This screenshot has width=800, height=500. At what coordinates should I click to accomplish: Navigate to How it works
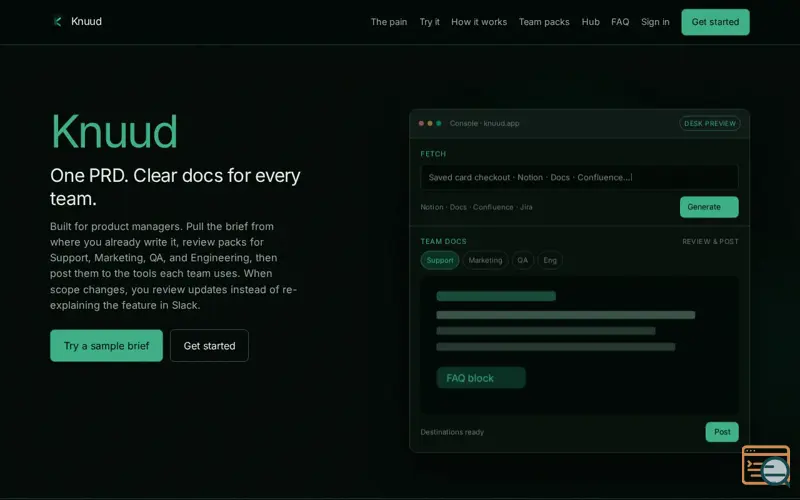pos(479,22)
